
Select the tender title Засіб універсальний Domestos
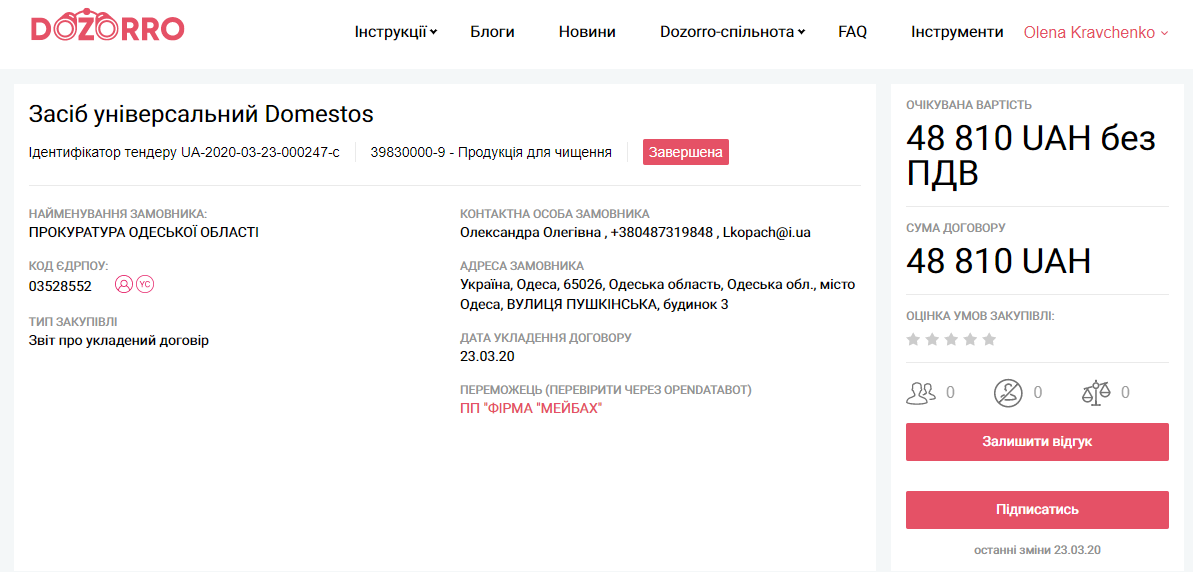(201, 114)
